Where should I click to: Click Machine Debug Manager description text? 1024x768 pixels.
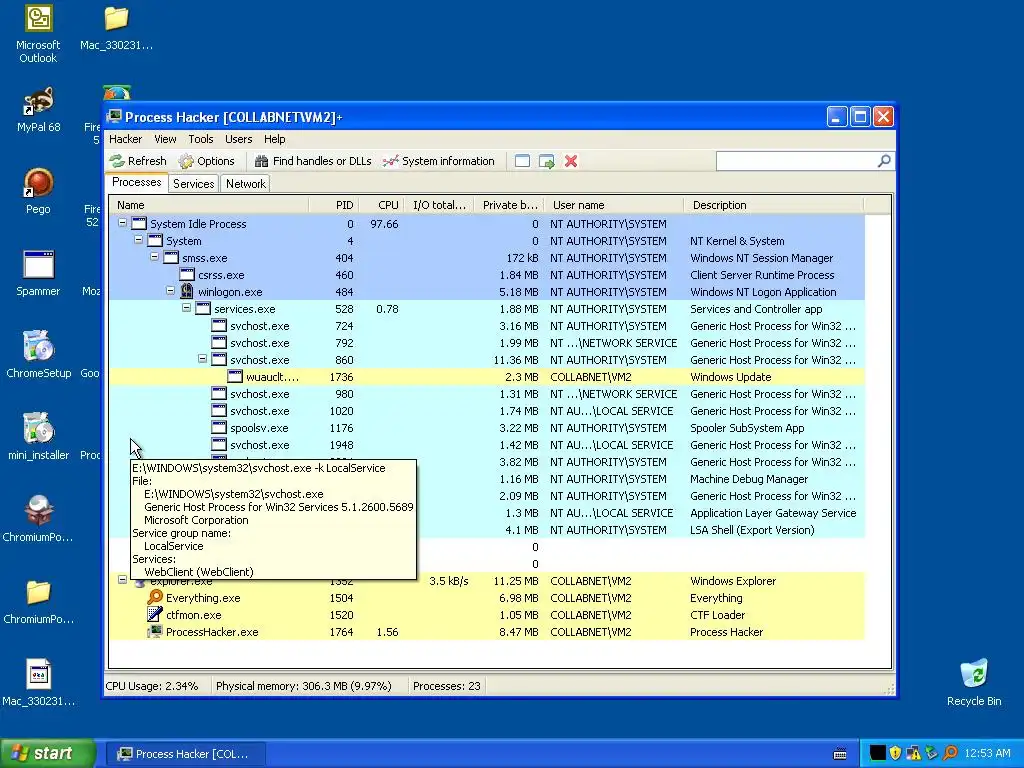pos(749,479)
